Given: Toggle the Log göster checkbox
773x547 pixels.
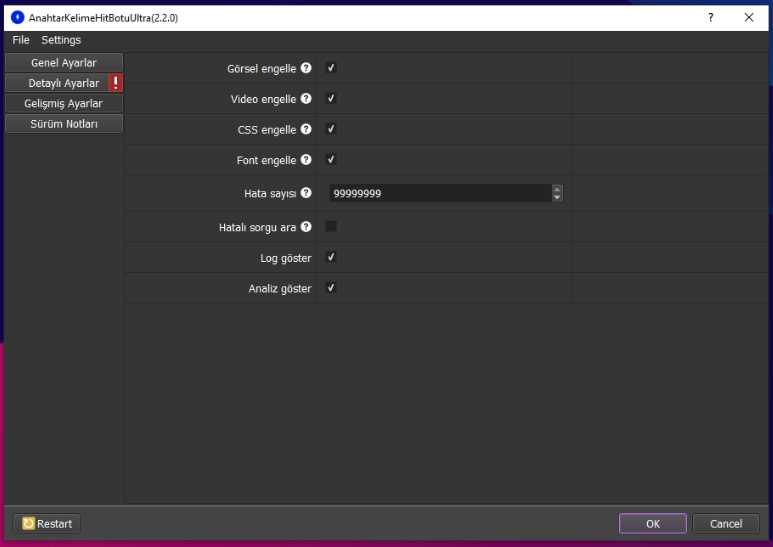Looking at the screenshot, I should [331, 257].
